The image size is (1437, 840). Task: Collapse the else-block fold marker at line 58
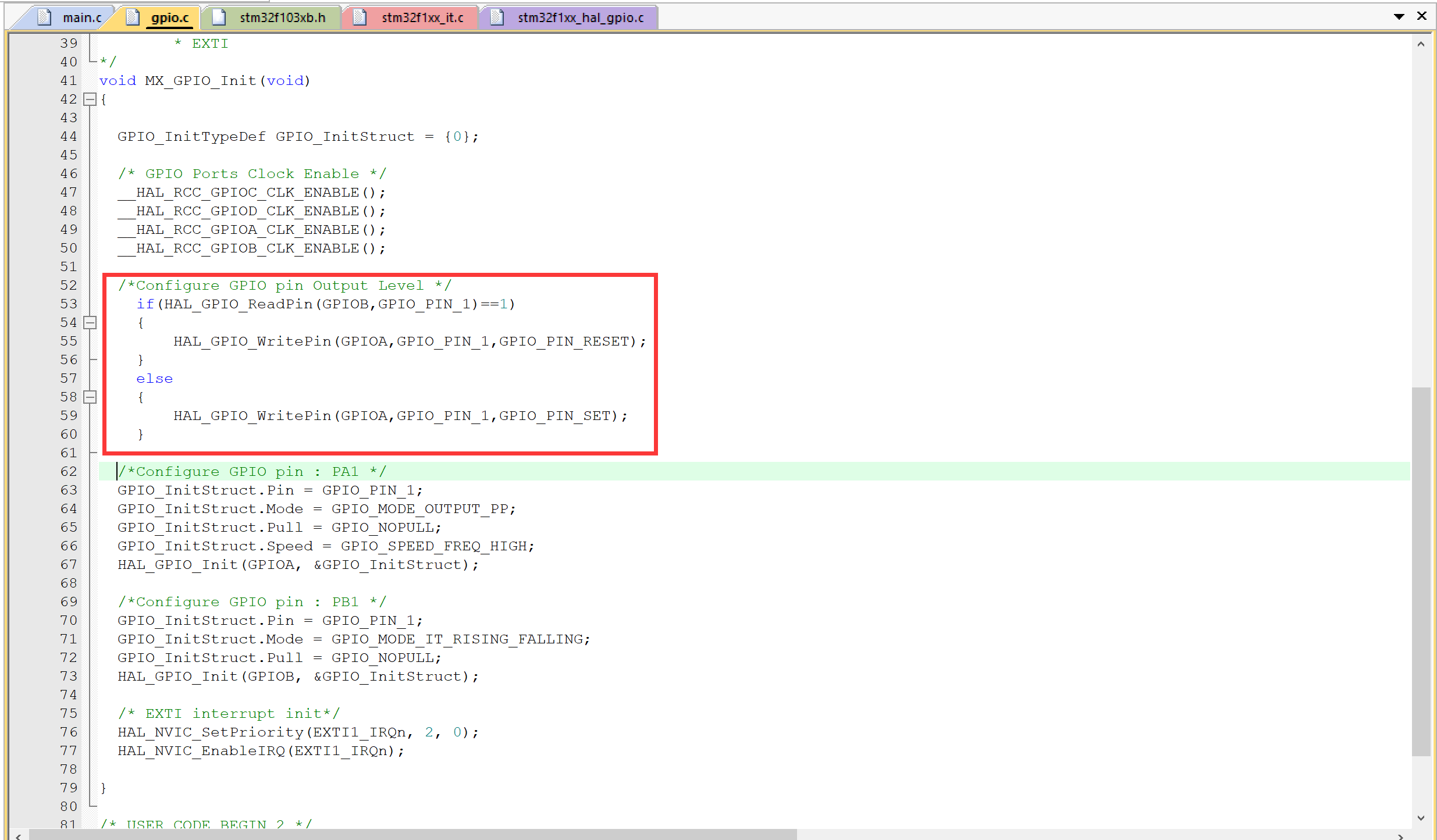(90, 397)
